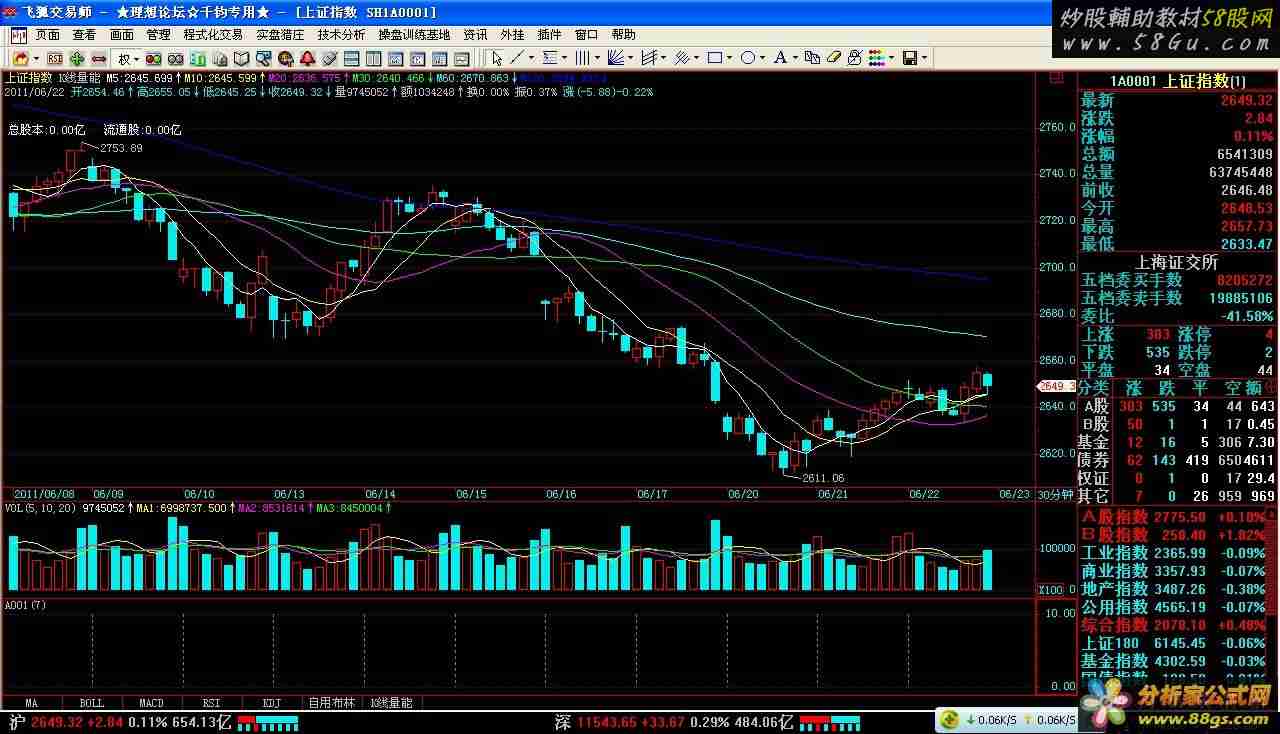The image size is (1280, 734).
Task: Open the 技术分析 menu
Action: 342,34
